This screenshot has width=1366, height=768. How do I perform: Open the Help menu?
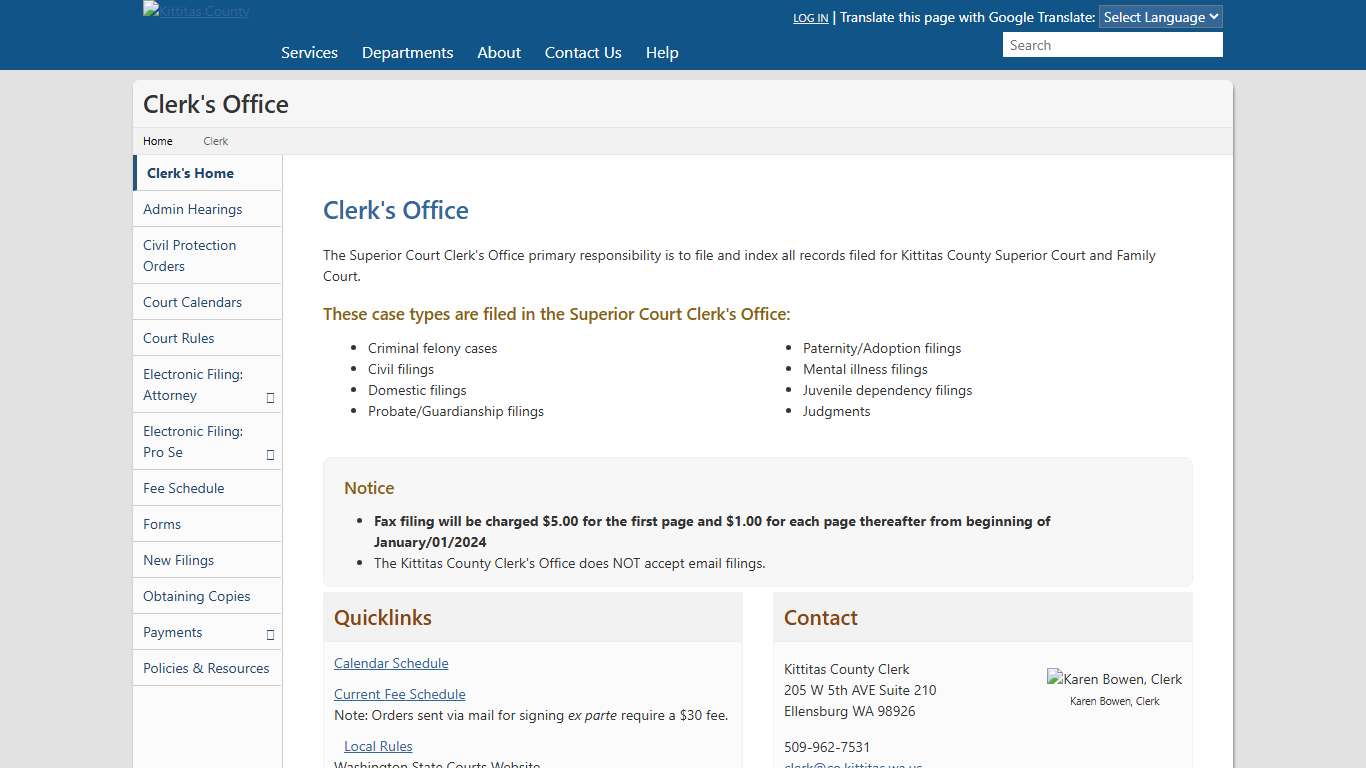pyautogui.click(x=661, y=52)
